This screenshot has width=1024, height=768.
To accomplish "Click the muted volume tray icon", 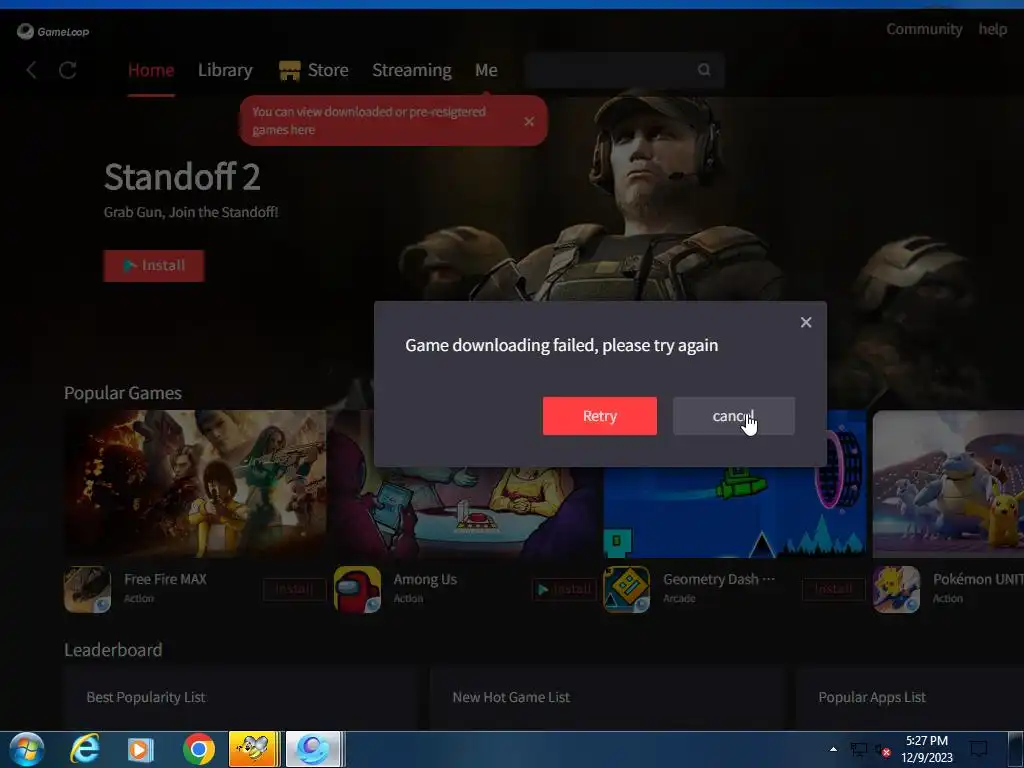I will click(882, 750).
